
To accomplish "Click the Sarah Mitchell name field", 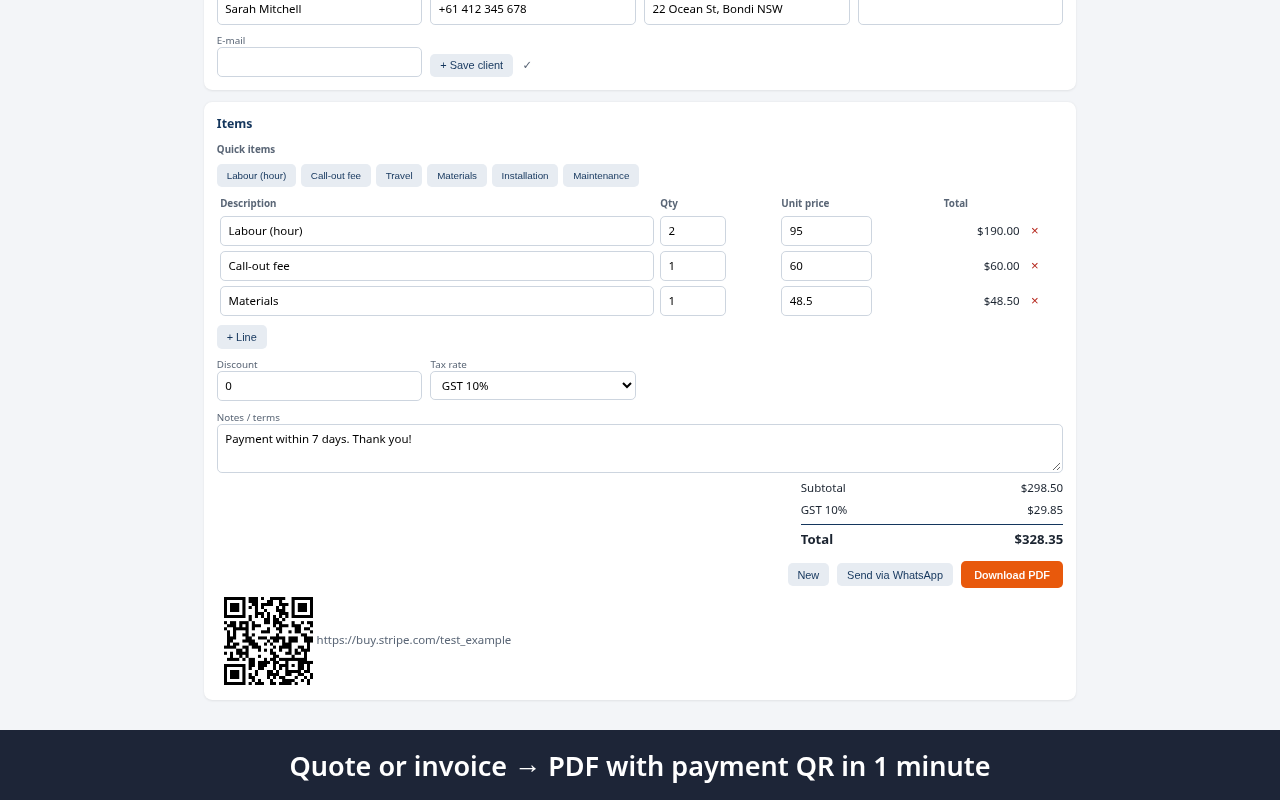I will point(319,10).
